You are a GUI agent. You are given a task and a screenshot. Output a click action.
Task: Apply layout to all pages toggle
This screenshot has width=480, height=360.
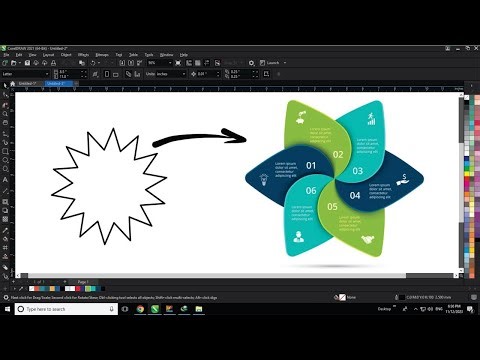coord(128,74)
